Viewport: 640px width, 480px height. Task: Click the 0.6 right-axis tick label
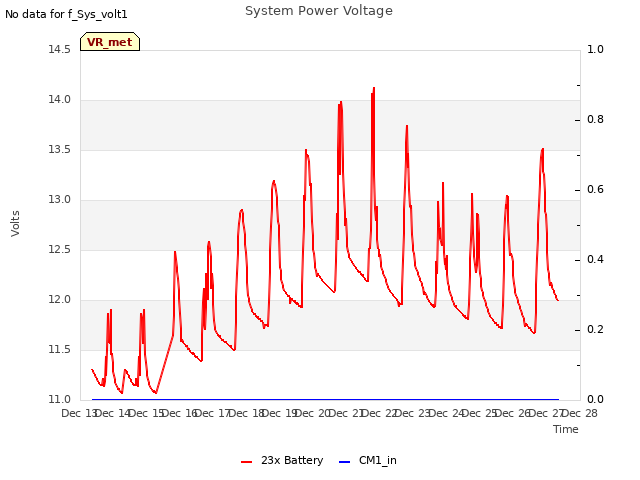click(x=595, y=189)
